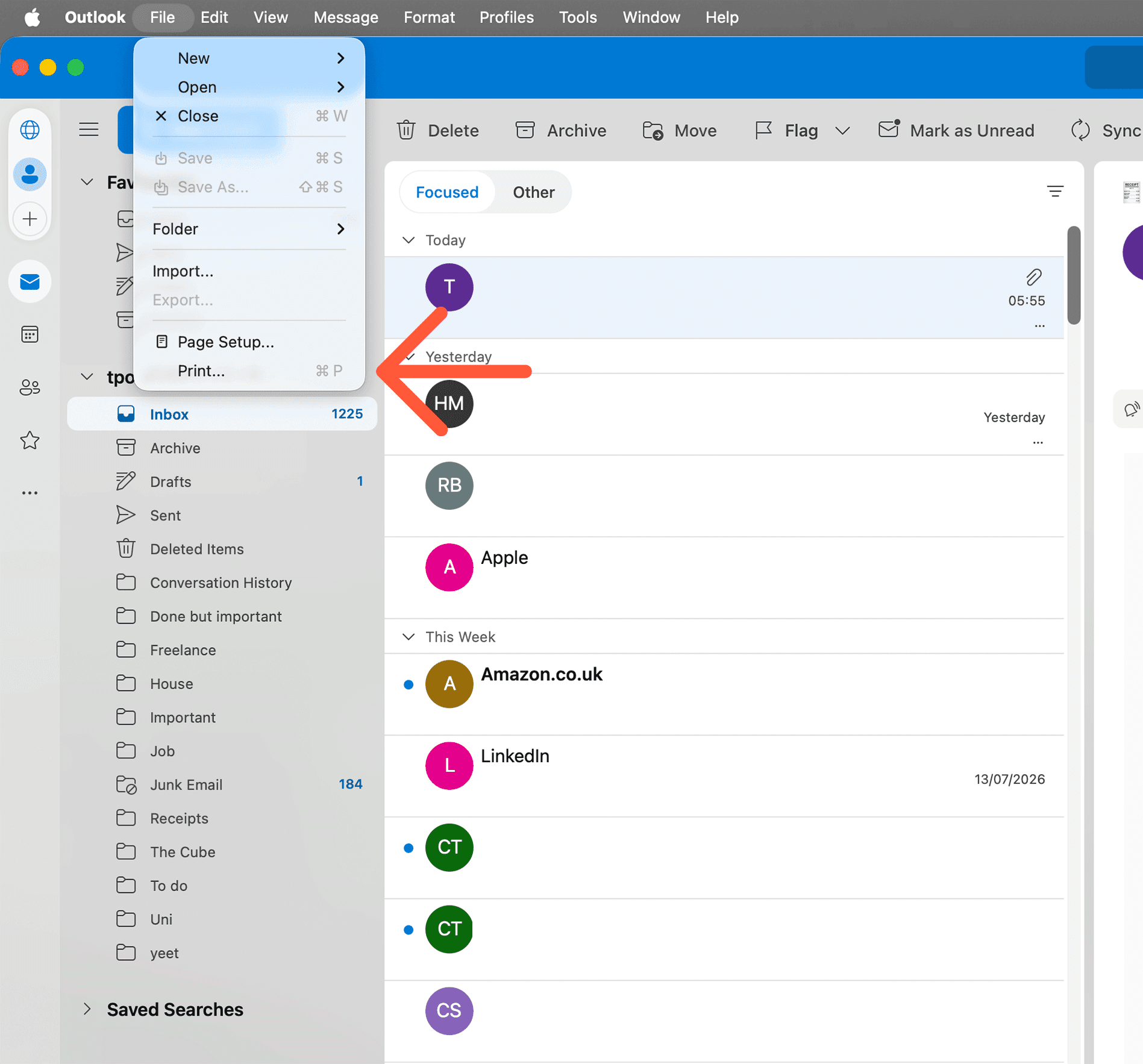
Task: Open the Apple email
Action: tap(724, 578)
